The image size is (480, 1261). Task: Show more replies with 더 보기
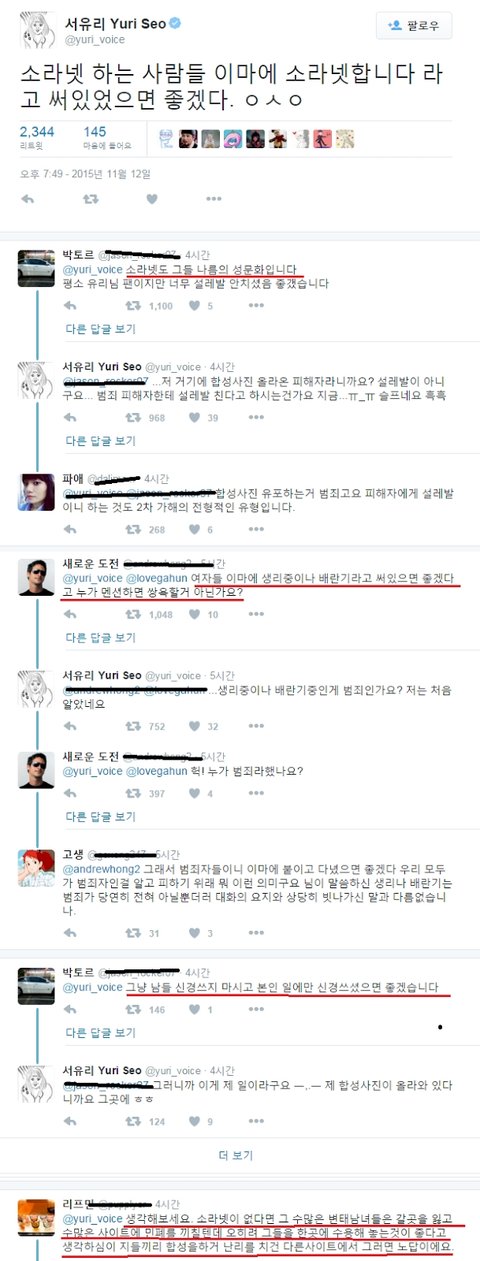tap(236, 1155)
